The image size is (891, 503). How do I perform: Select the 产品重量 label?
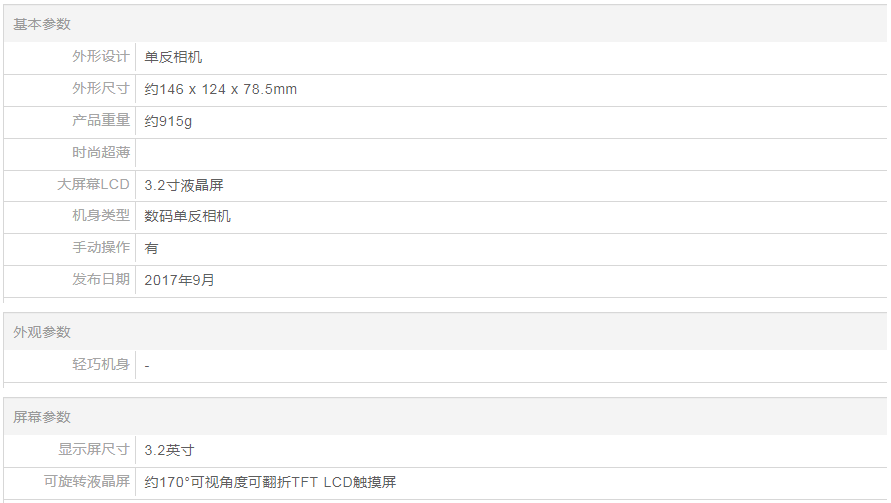[100, 121]
